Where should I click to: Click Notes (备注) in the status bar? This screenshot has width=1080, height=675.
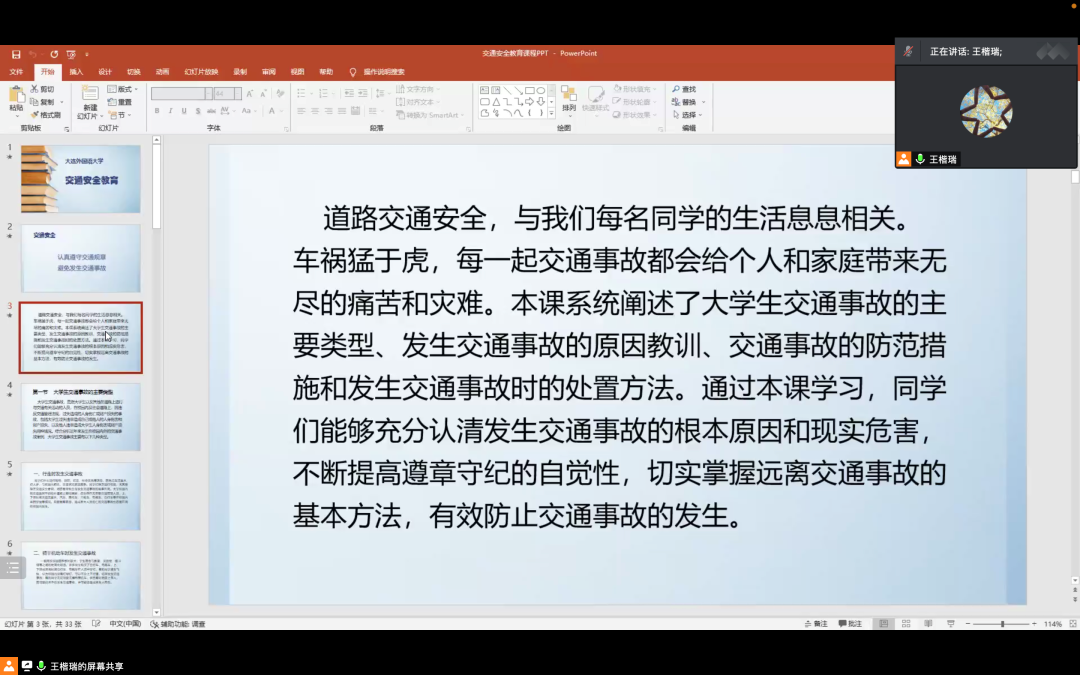coord(817,623)
